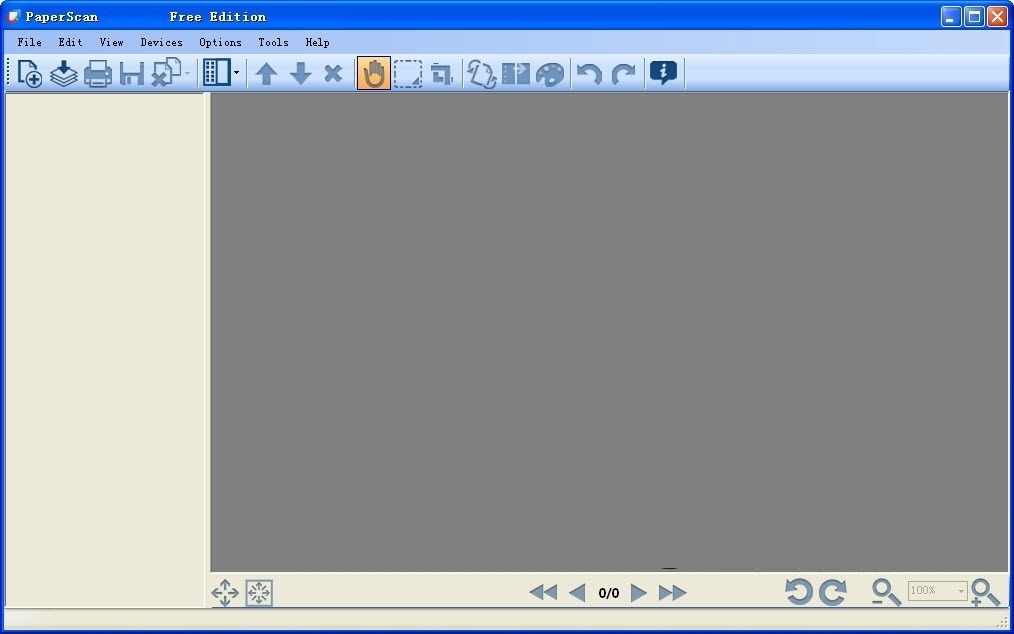Open the Devices menu

(162, 42)
